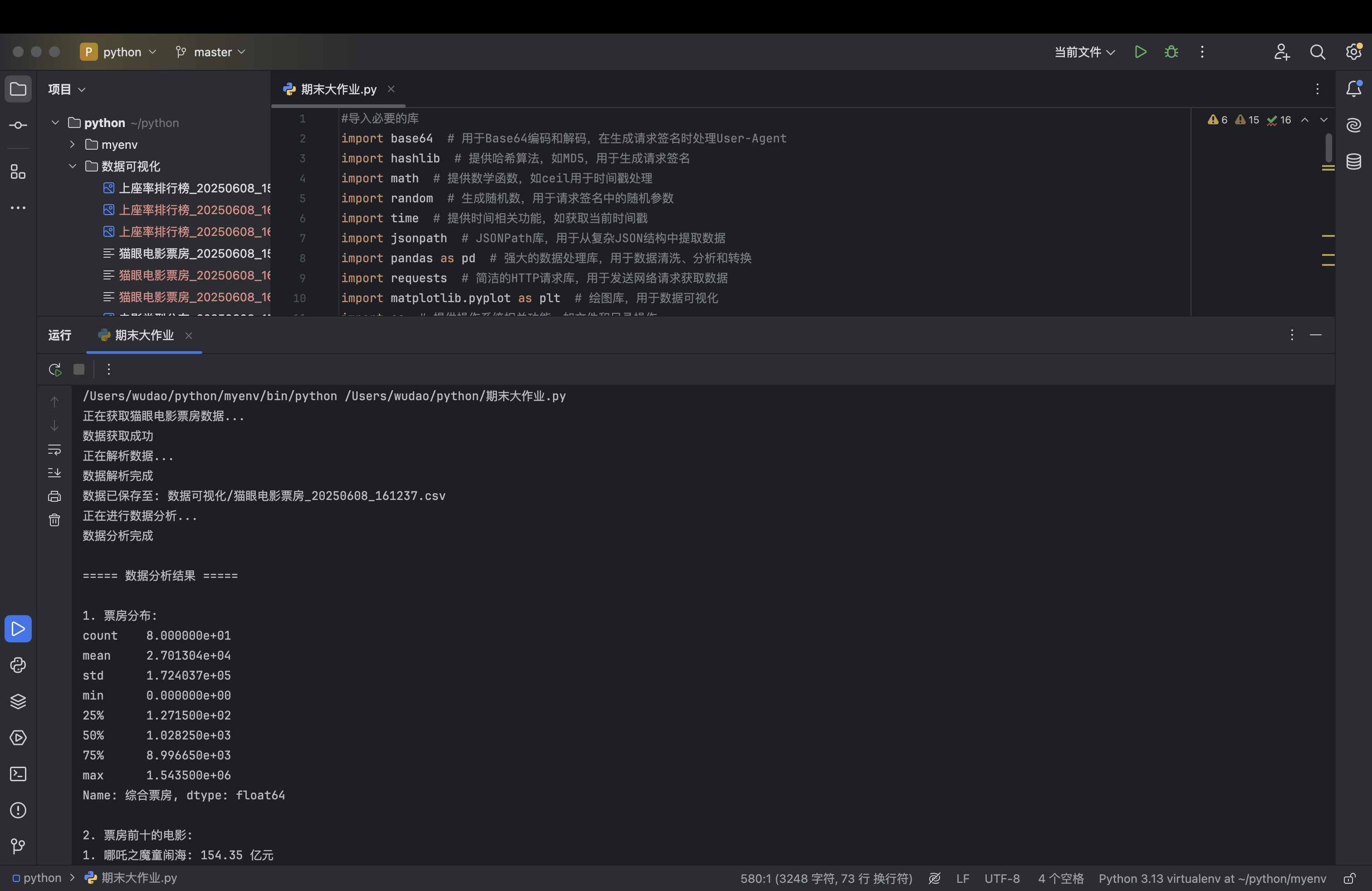Click the Debug bug icon
The image size is (1372, 891).
click(x=1171, y=52)
